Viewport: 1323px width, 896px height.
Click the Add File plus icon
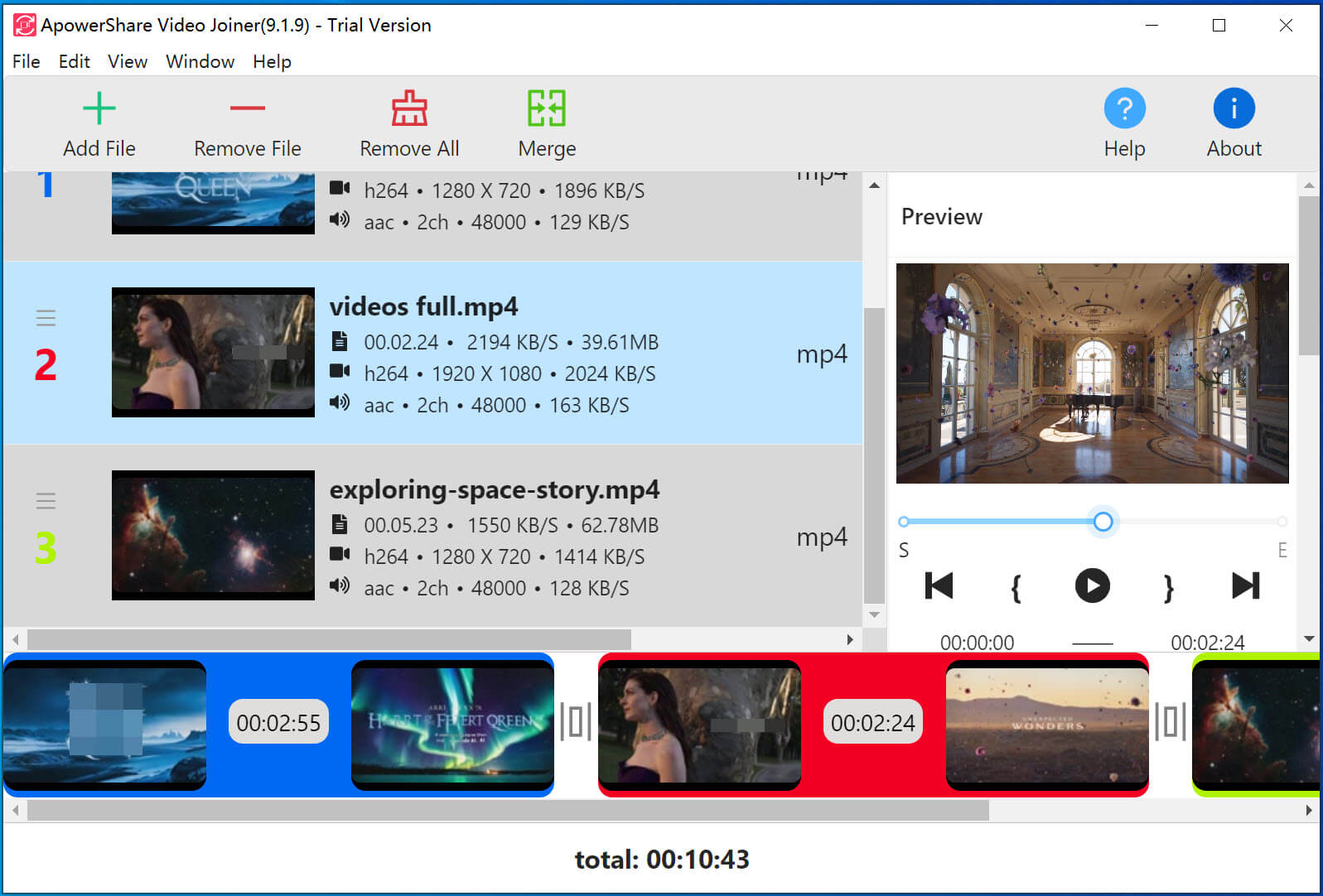click(x=99, y=108)
